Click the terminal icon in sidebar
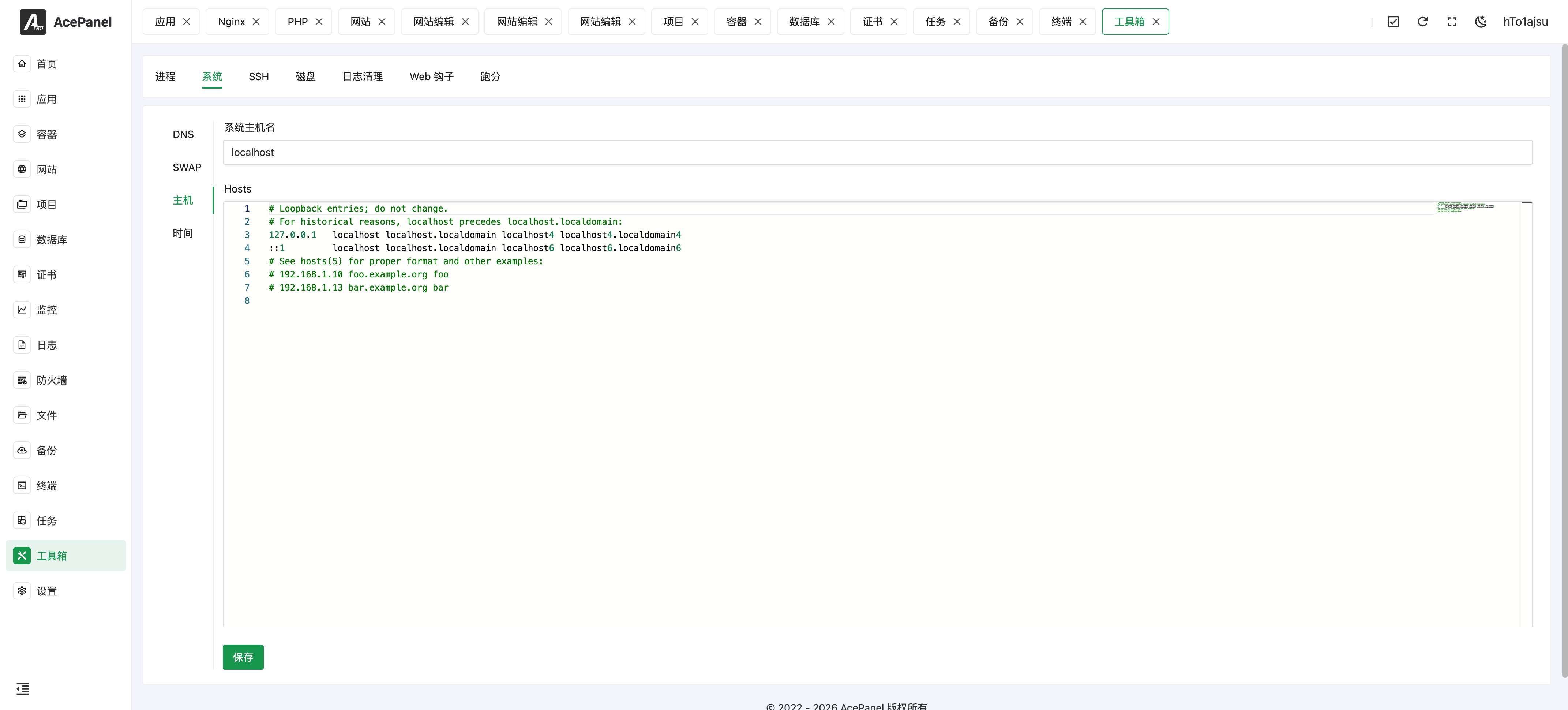 click(22, 485)
